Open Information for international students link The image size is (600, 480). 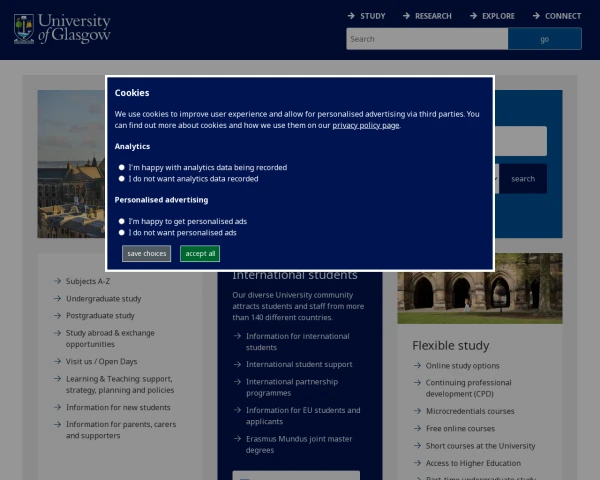298,342
